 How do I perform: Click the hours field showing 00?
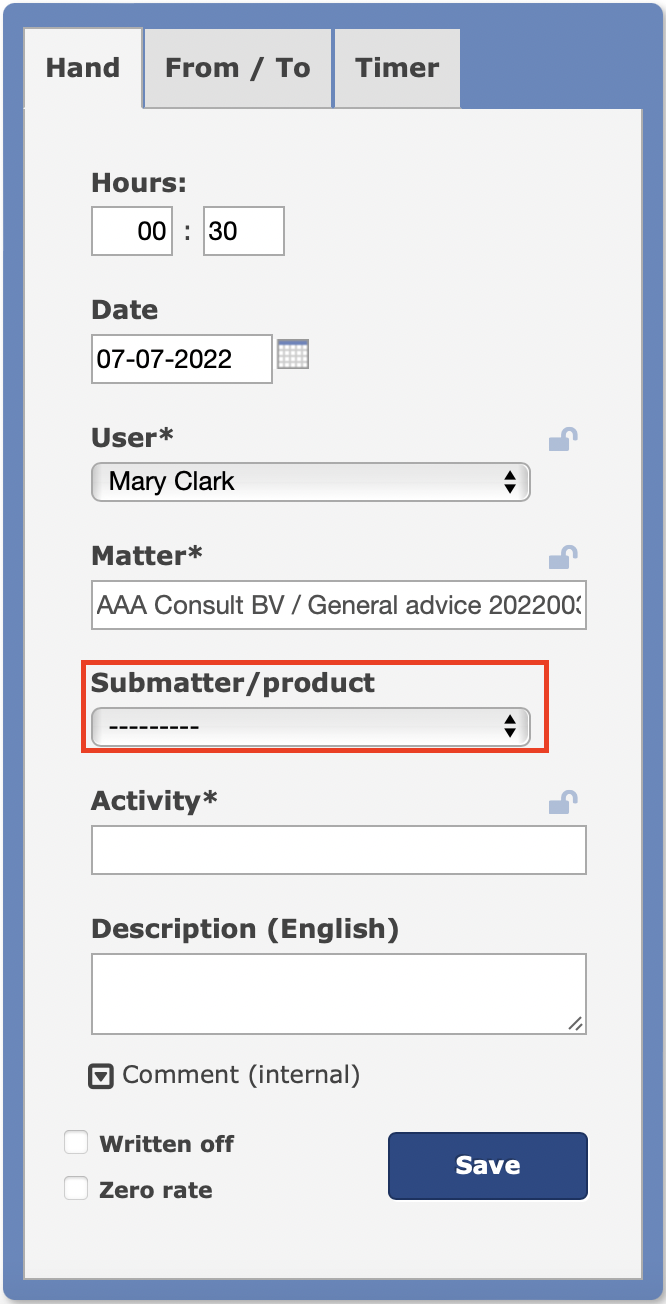point(132,231)
